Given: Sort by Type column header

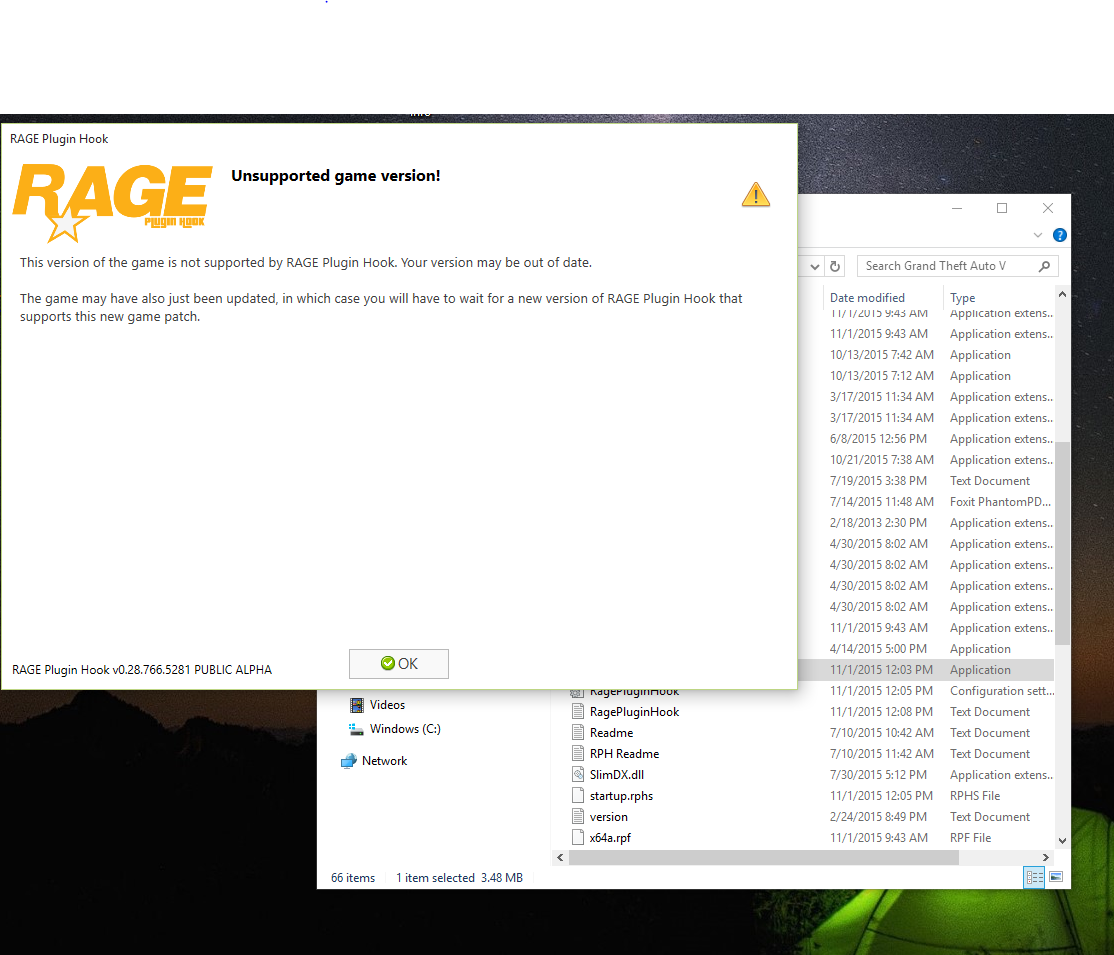Looking at the screenshot, I should (x=963, y=297).
